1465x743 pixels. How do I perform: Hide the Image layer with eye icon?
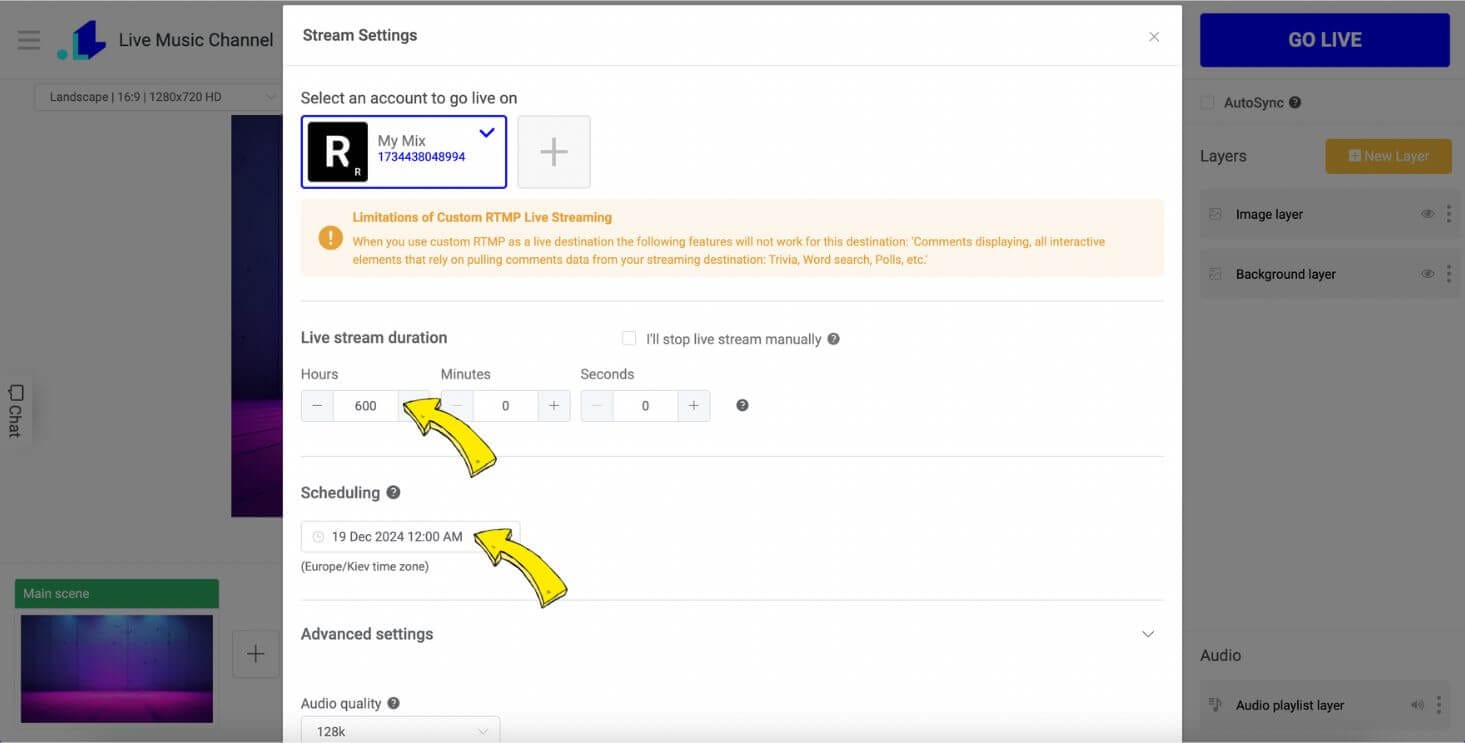1427,214
